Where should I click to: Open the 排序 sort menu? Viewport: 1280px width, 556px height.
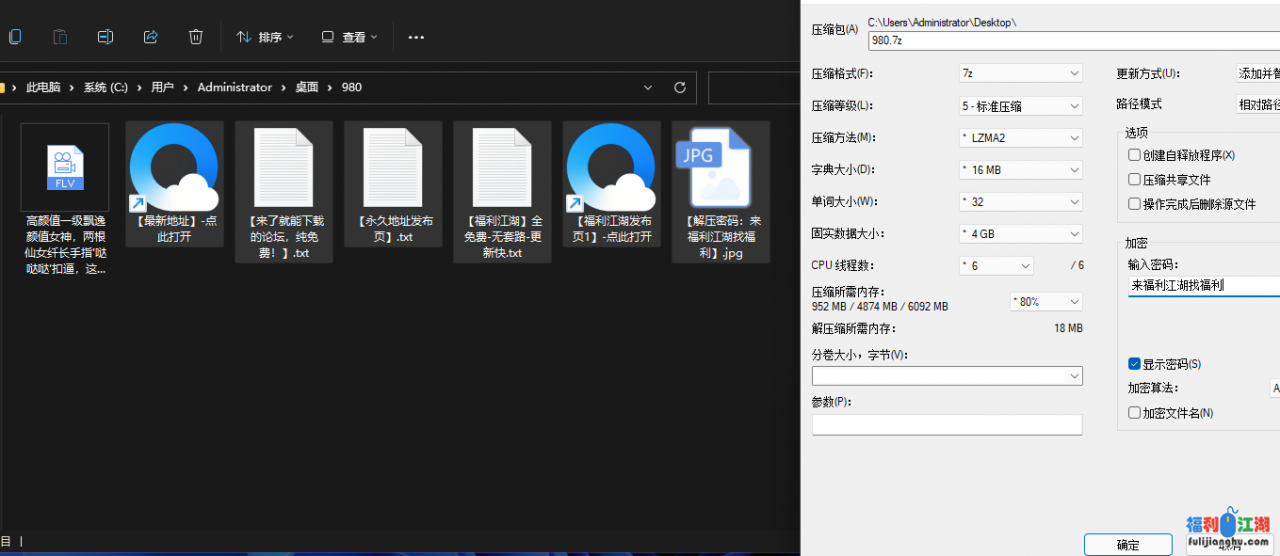(265, 37)
